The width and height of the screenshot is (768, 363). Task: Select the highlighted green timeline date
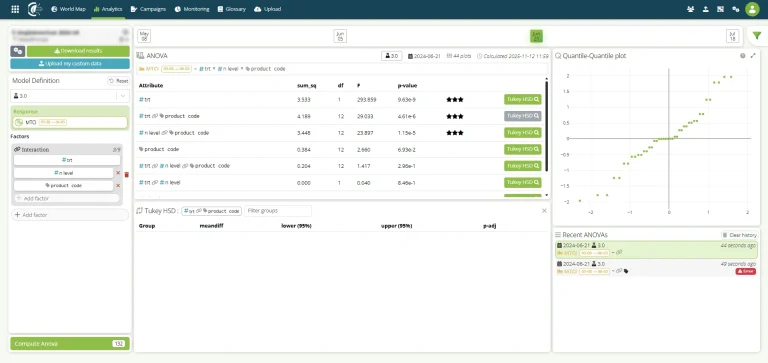click(536, 36)
